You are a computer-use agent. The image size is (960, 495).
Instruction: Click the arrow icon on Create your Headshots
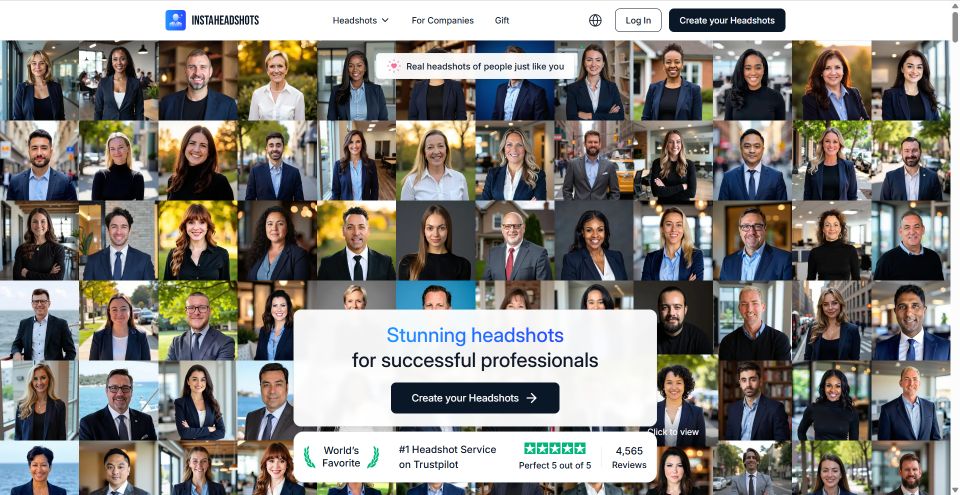(531, 398)
